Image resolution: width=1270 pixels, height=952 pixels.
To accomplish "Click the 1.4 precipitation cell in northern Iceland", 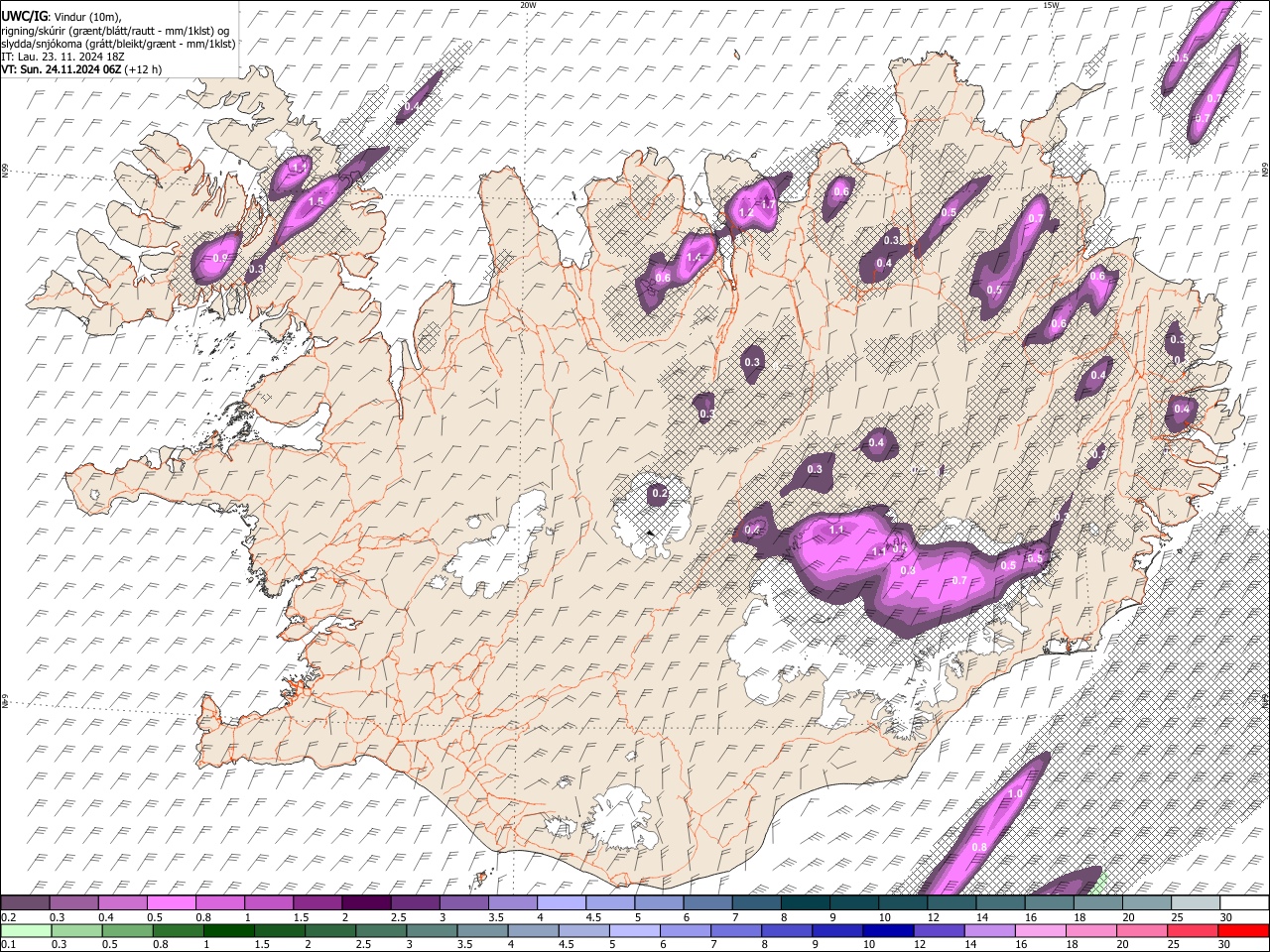I will pos(694,258).
